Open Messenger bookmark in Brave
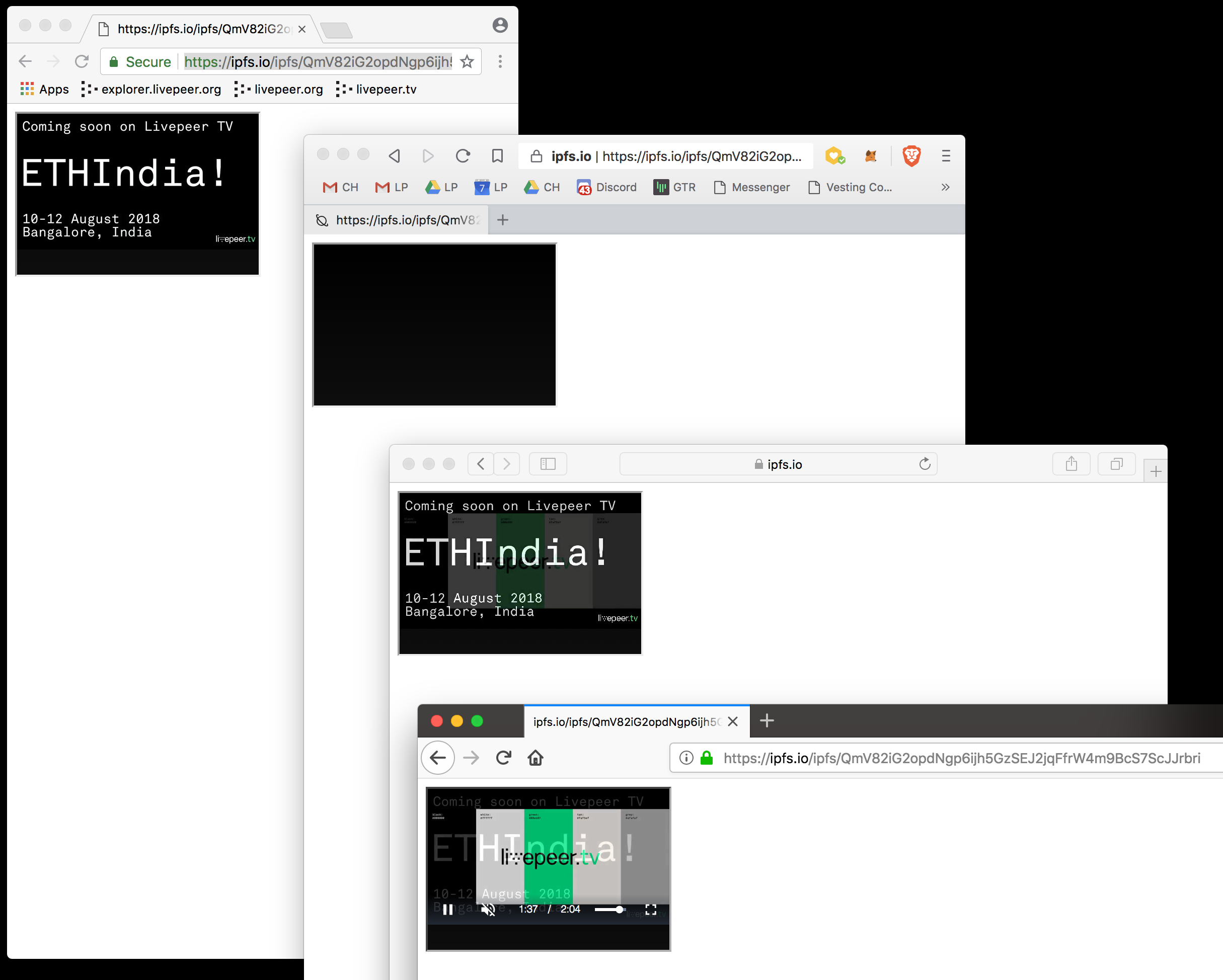 coord(751,187)
